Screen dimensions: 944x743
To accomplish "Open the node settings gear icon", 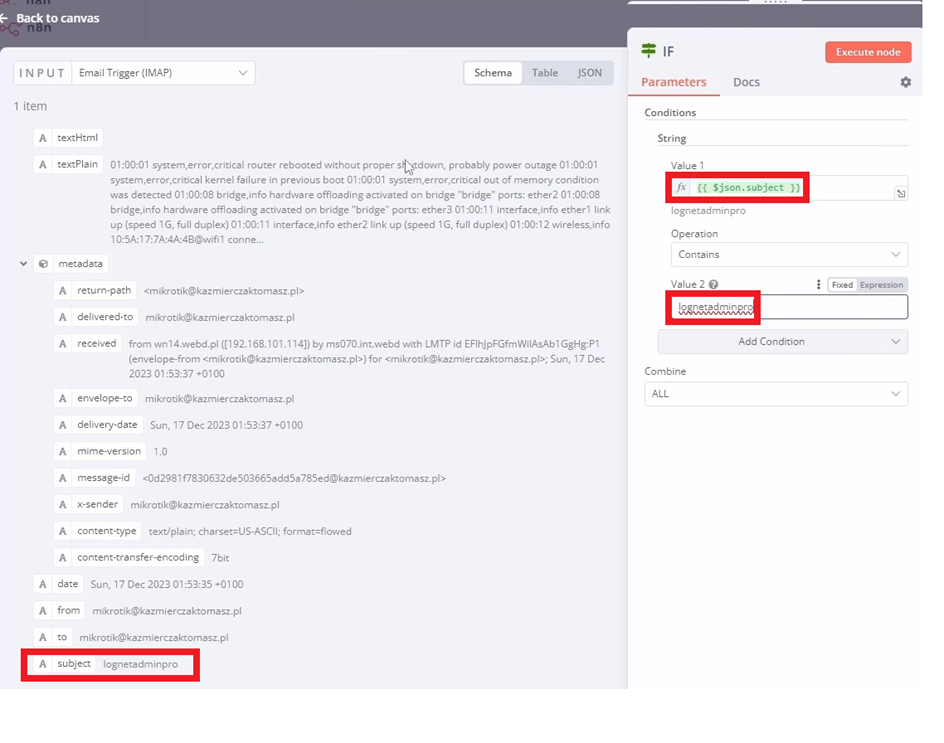I will pyautogui.click(x=905, y=82).
